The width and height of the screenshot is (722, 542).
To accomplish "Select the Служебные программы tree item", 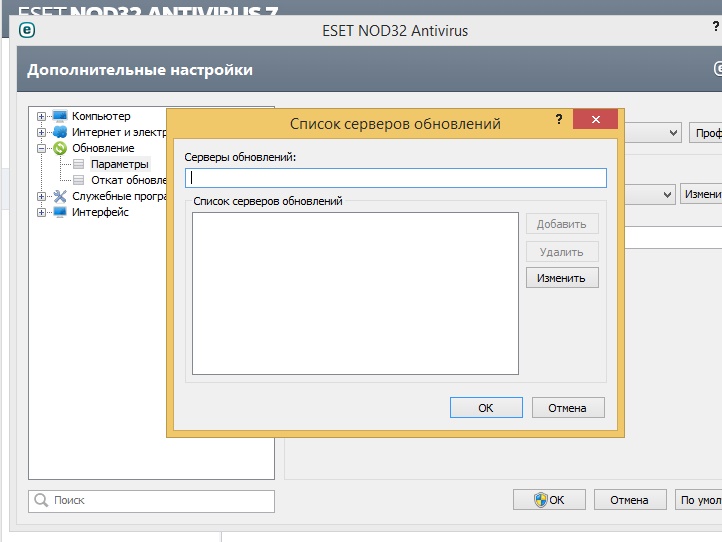I will tap(119, 196).
